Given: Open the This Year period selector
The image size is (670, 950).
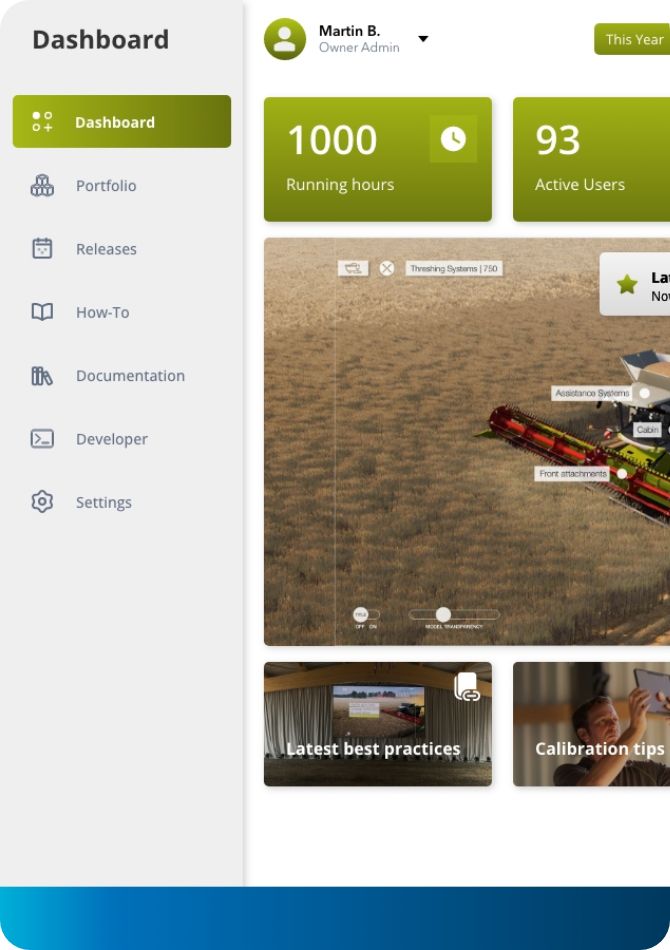Looking at the screenshot, I should point(632,39).
